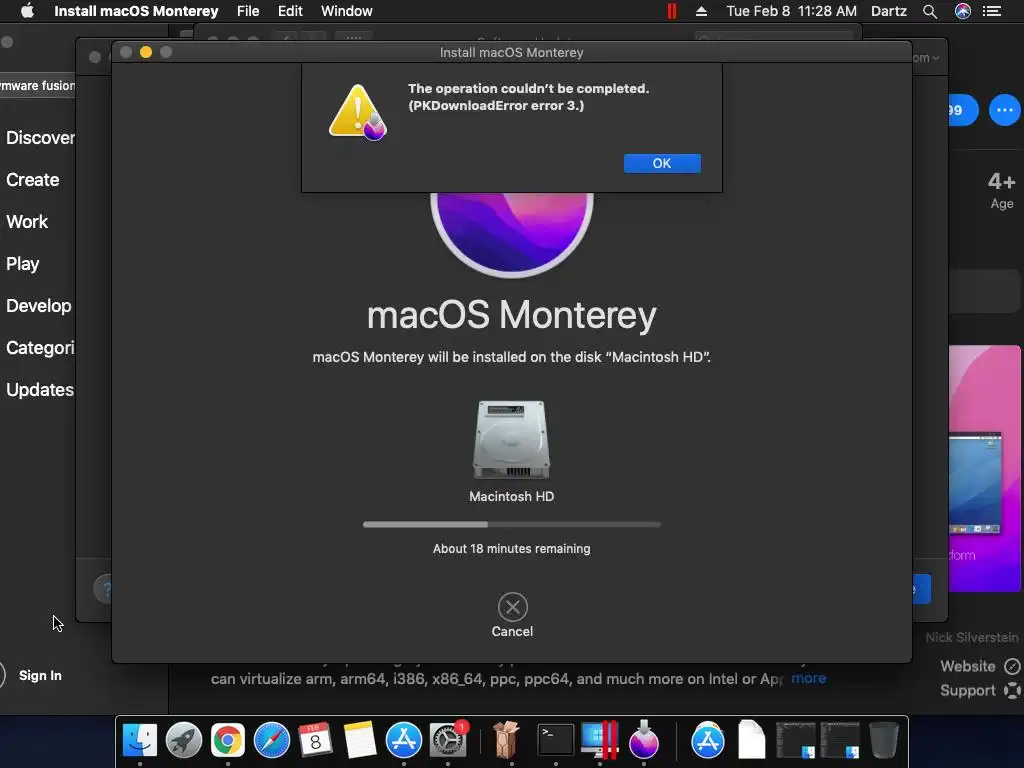The image size is (1024, 768).
Task: Open the Trash in the Dock
Action: [884, 740]
